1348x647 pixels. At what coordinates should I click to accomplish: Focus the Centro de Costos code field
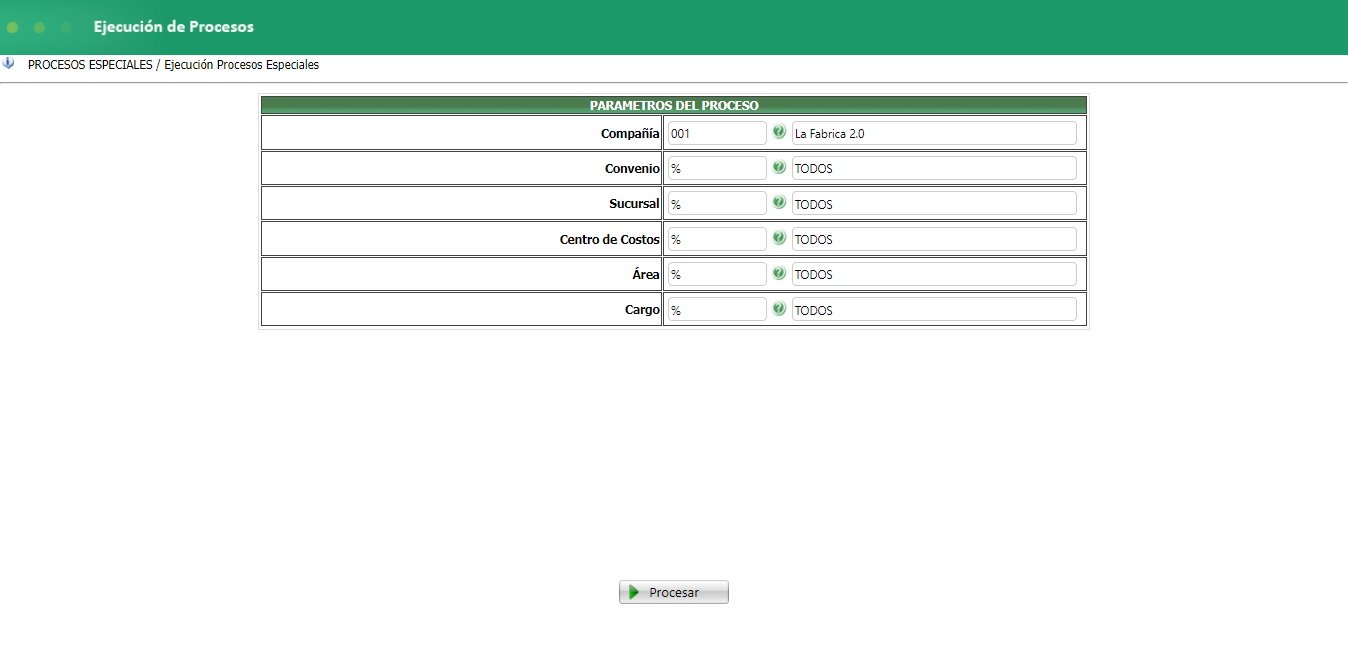pyautogui.click(x=716, y=239)
